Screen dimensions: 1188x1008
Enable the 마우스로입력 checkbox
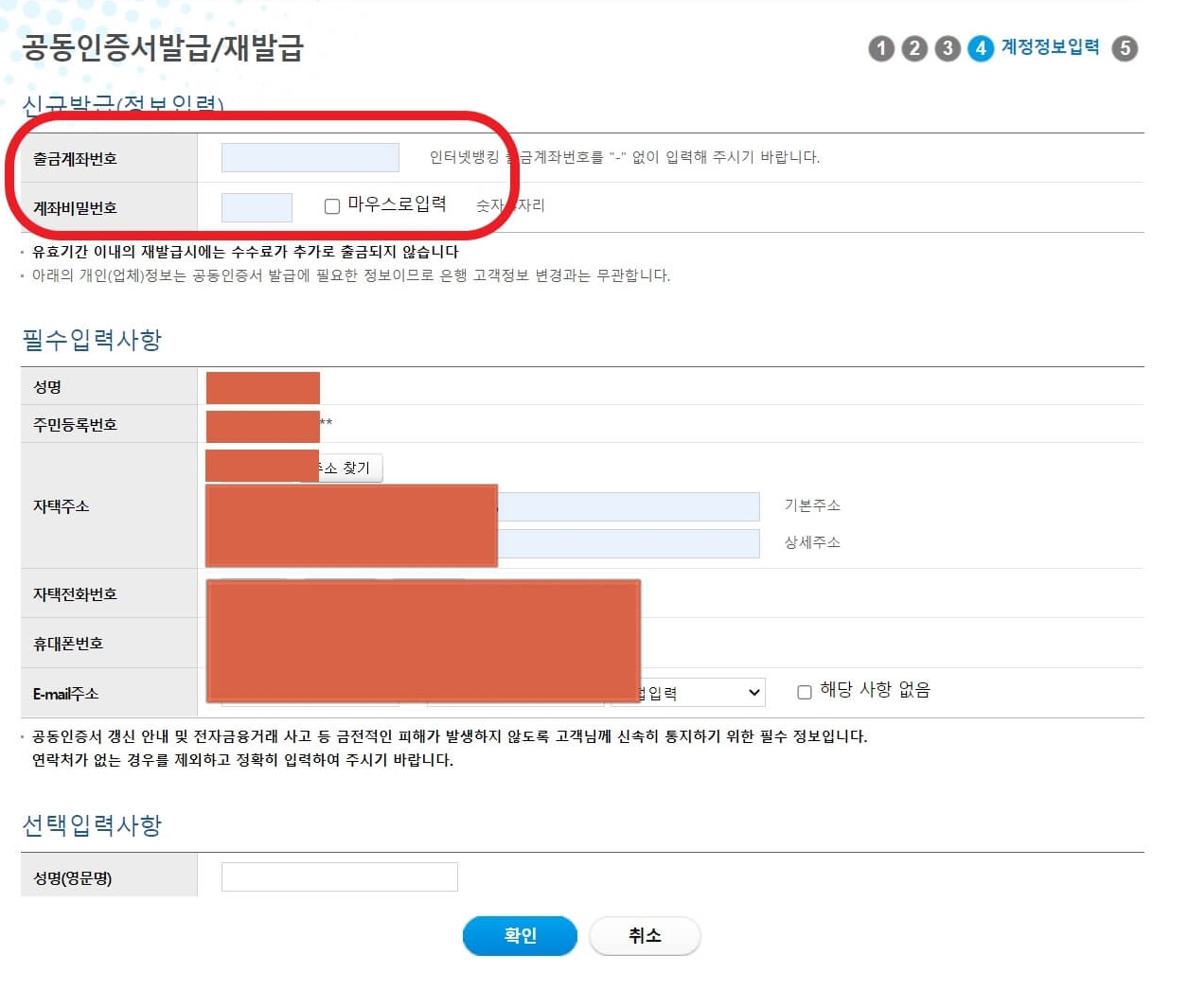point(331,206)
